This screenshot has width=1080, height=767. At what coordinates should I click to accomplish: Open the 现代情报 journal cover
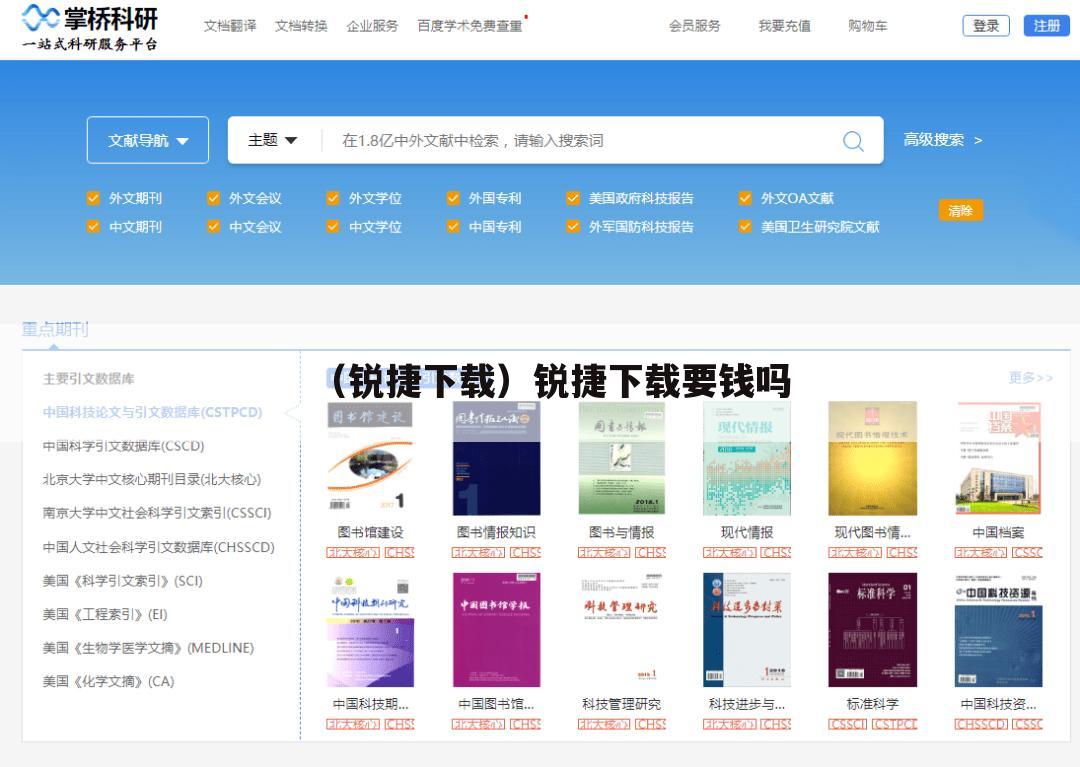747,459
